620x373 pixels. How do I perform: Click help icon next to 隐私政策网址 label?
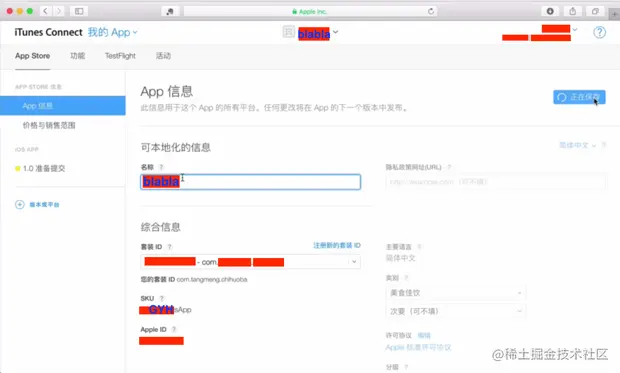pyautogui.click(x=449, y=167)
